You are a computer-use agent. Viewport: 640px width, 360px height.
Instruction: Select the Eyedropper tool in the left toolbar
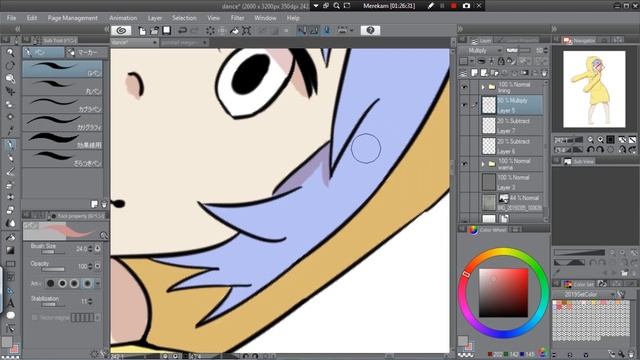tap(10, 131)
